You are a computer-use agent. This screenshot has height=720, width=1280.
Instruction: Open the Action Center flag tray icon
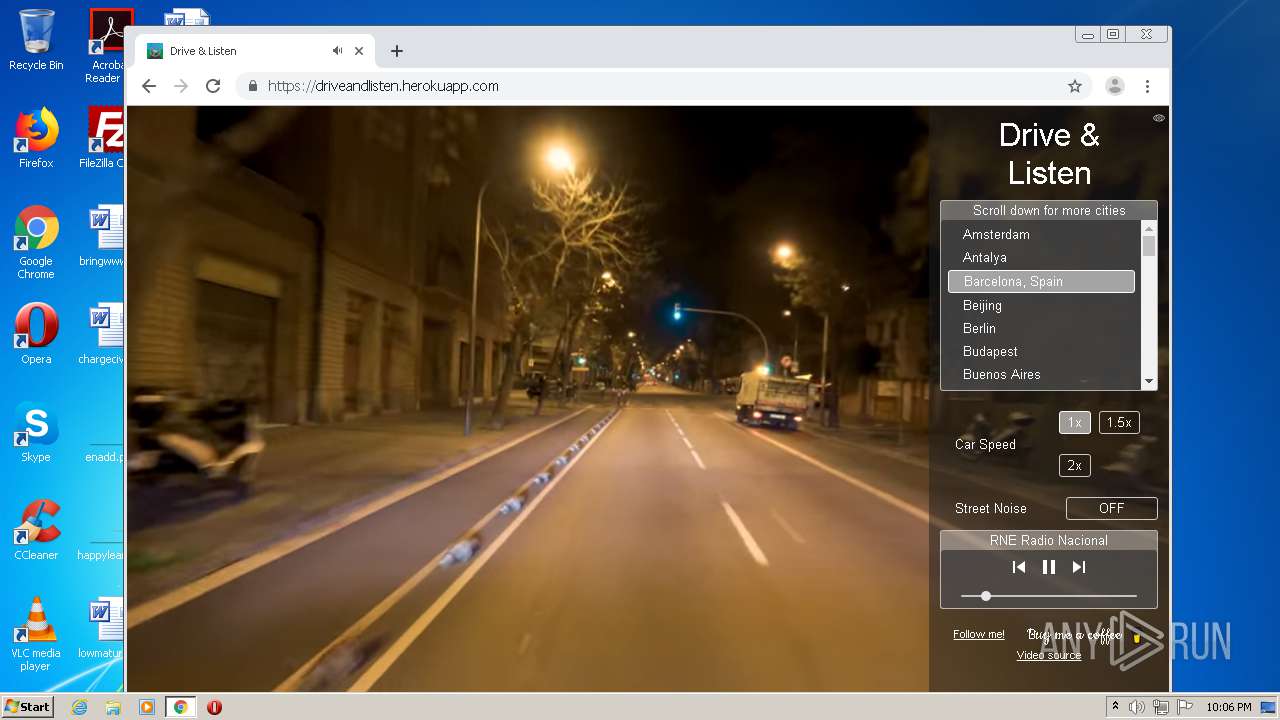tap(1184, 707)
